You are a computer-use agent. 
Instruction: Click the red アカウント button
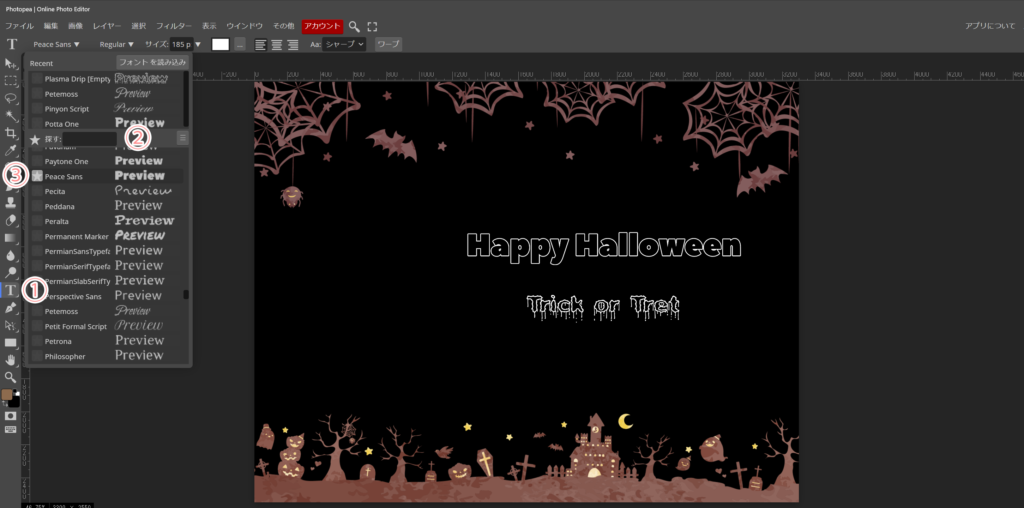click(322, 26)
